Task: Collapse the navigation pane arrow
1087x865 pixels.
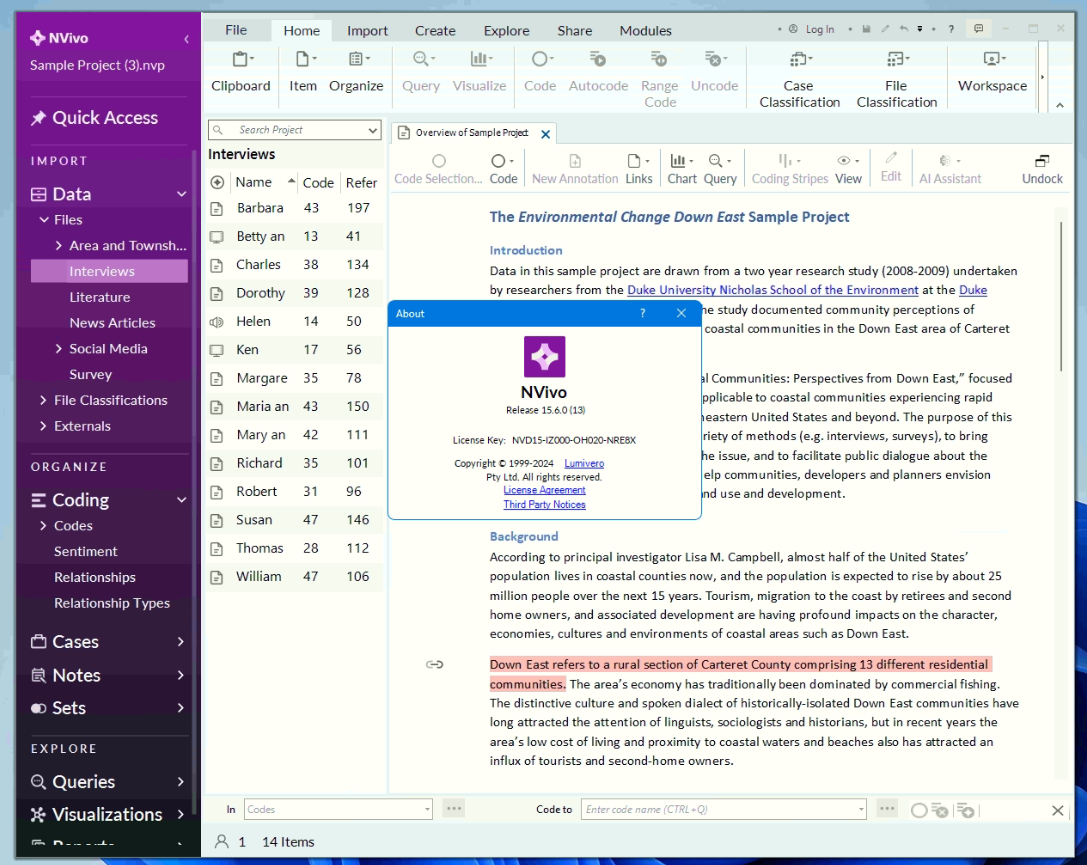Action: pyautogui.click(x=186, y=39)
